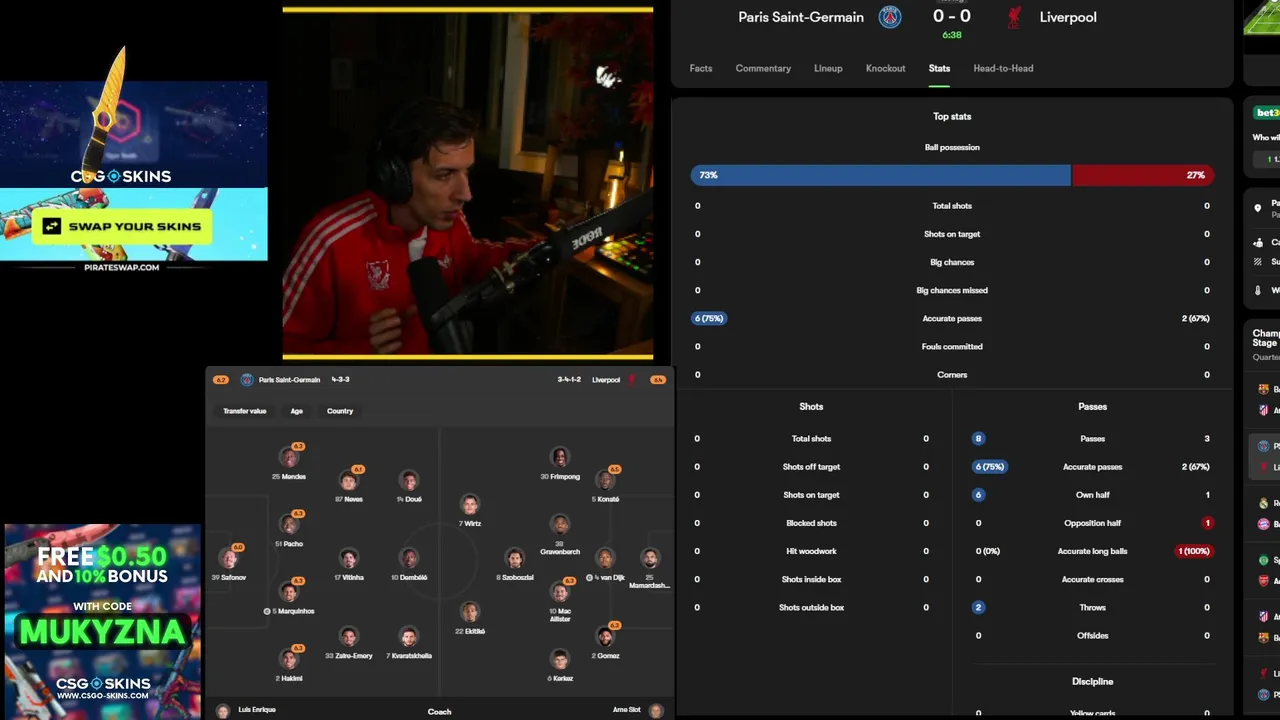Click the "Hit woodwork" shots row label
The height and width of the screenshot is (720, 1280).
pyautogui.click(x=811, y=551)
